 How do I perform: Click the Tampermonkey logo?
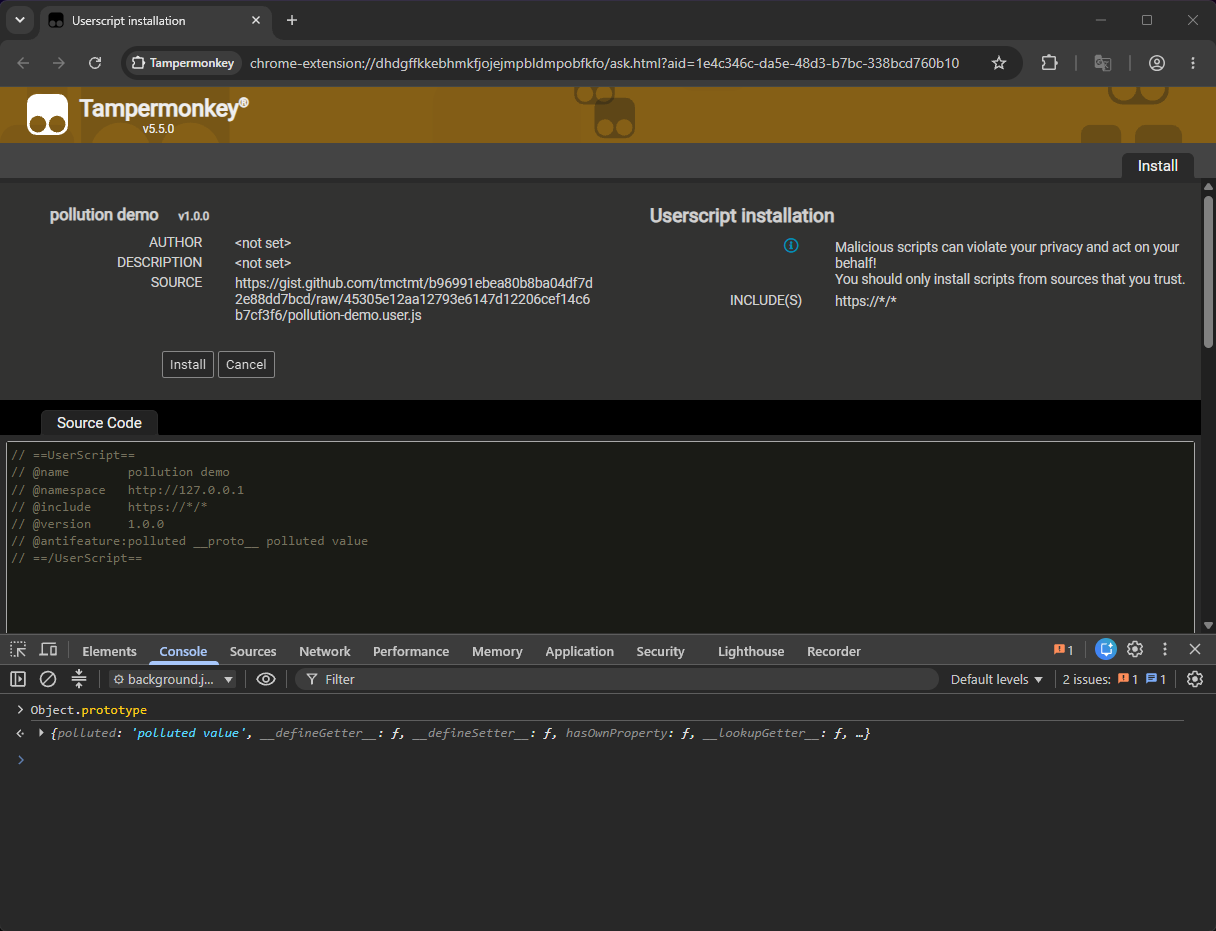[47, 114]
